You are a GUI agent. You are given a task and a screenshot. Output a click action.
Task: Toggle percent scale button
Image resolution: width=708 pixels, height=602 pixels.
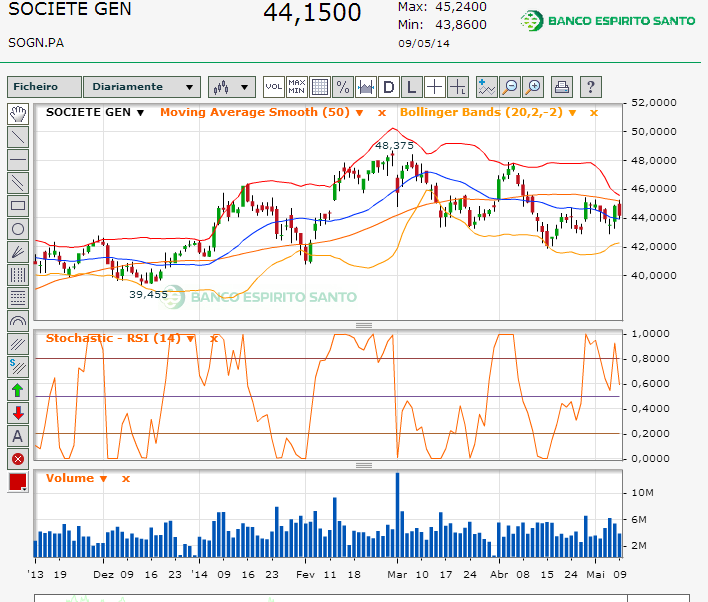pyautogui.click(x=343, y=87)
